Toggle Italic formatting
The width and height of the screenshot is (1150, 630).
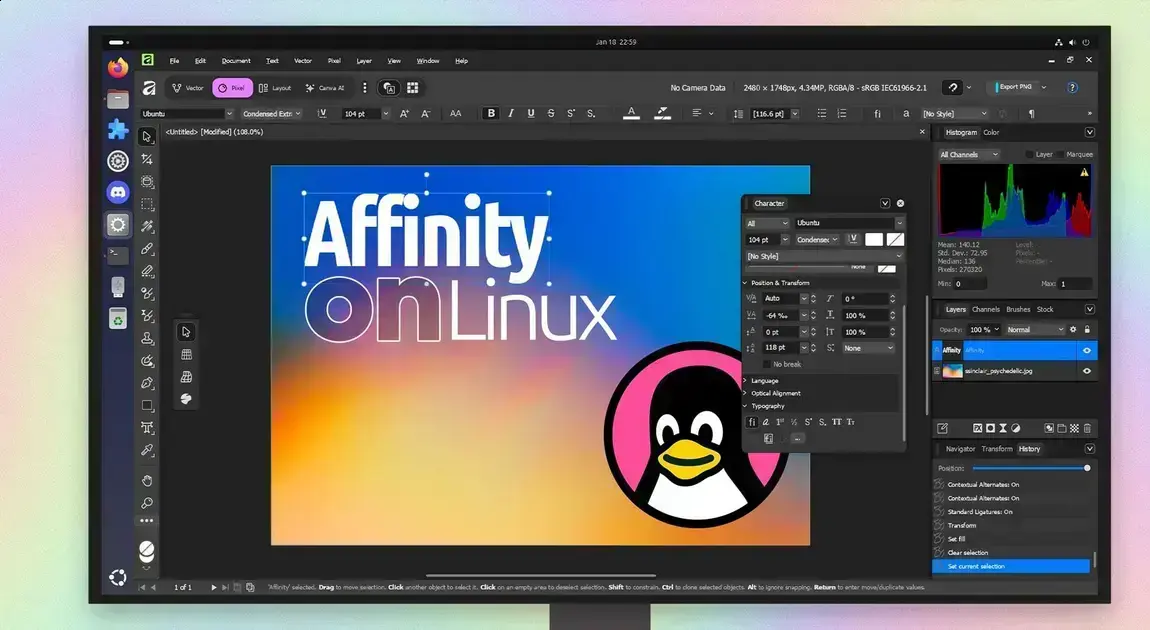click(x=510, y=114)
